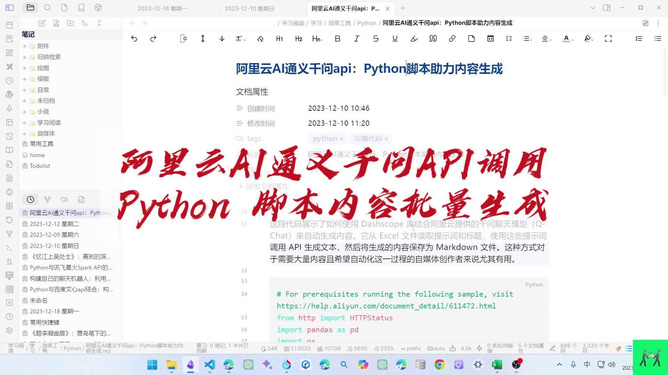668x375 pixels.
Task: Apply H1 heading style
Action: [x=279, y=39]
